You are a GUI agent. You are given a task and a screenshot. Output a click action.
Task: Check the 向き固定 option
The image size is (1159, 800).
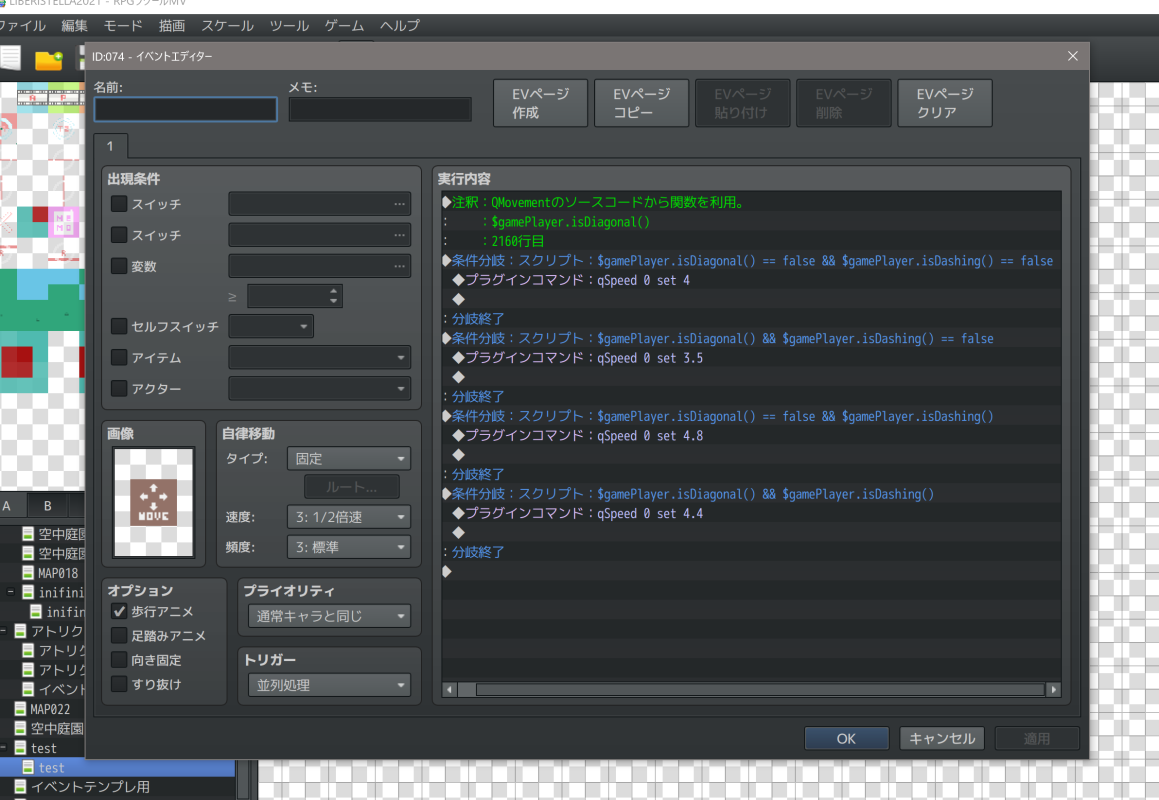(x=119, y=660)
